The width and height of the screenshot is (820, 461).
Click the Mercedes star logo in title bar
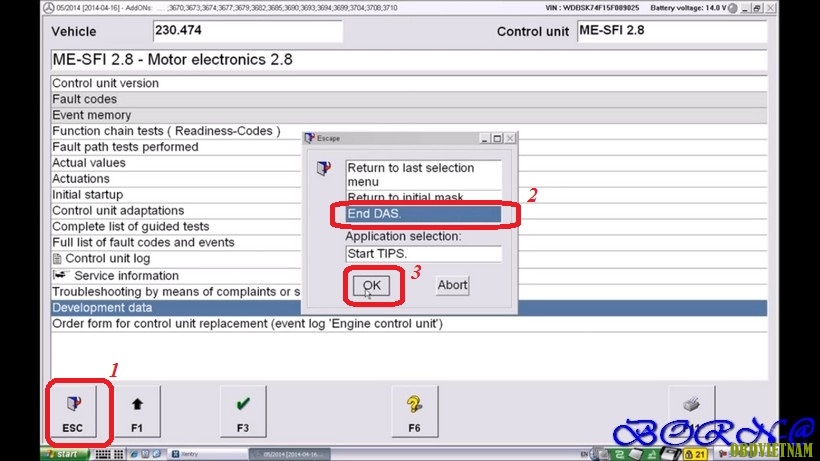point(49,8)
